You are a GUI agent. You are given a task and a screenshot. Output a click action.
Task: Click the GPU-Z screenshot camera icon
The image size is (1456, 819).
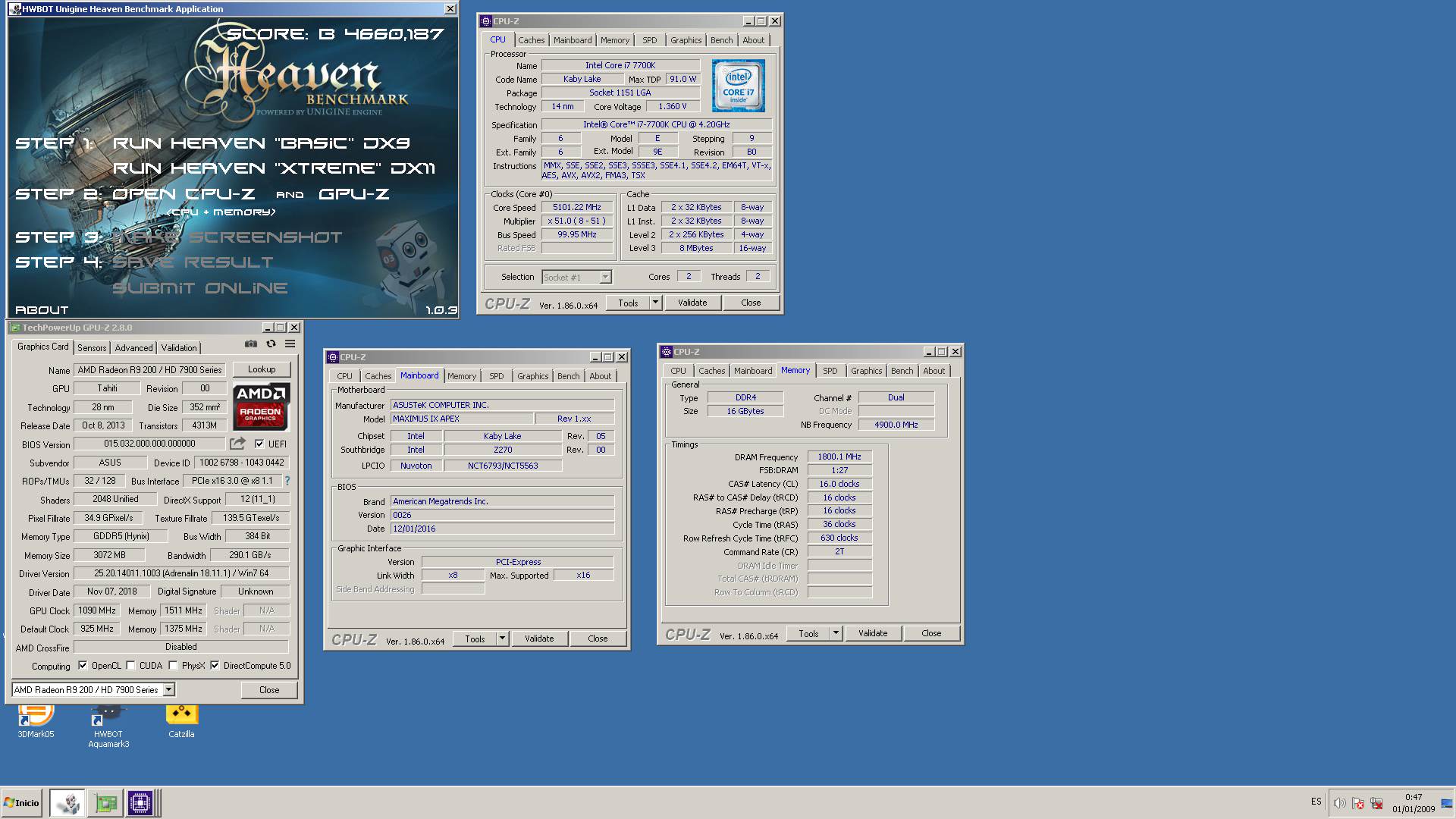tap(251, 344)
